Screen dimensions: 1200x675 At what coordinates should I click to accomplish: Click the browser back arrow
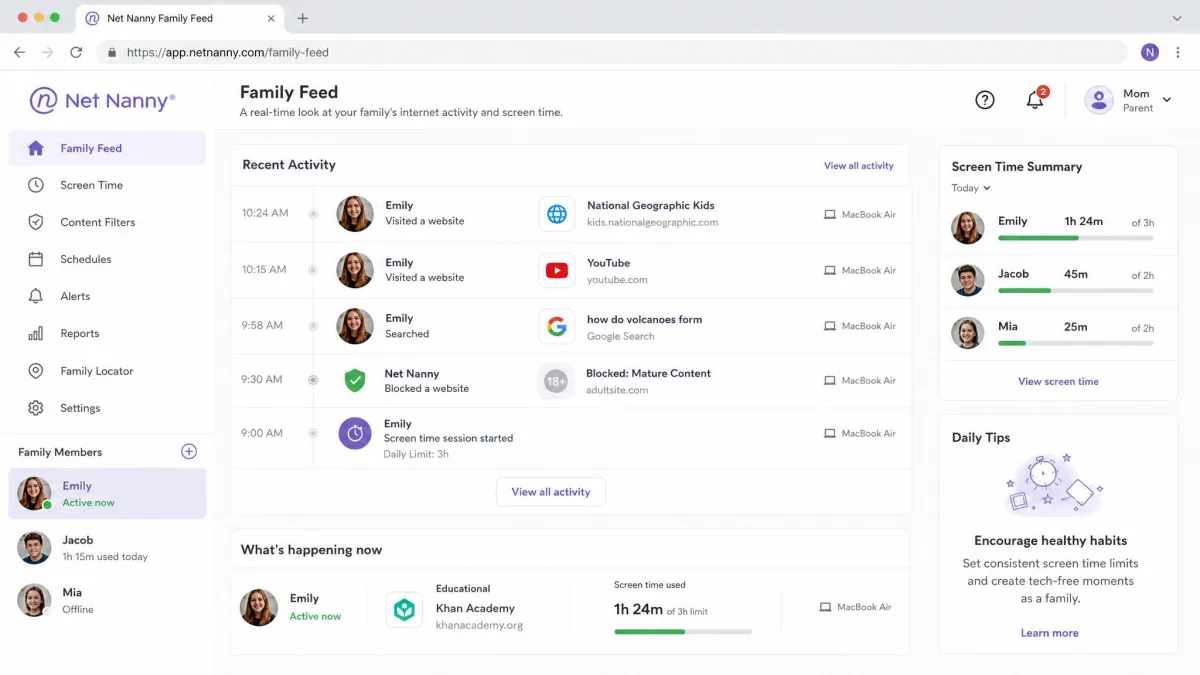pos(19,52)
